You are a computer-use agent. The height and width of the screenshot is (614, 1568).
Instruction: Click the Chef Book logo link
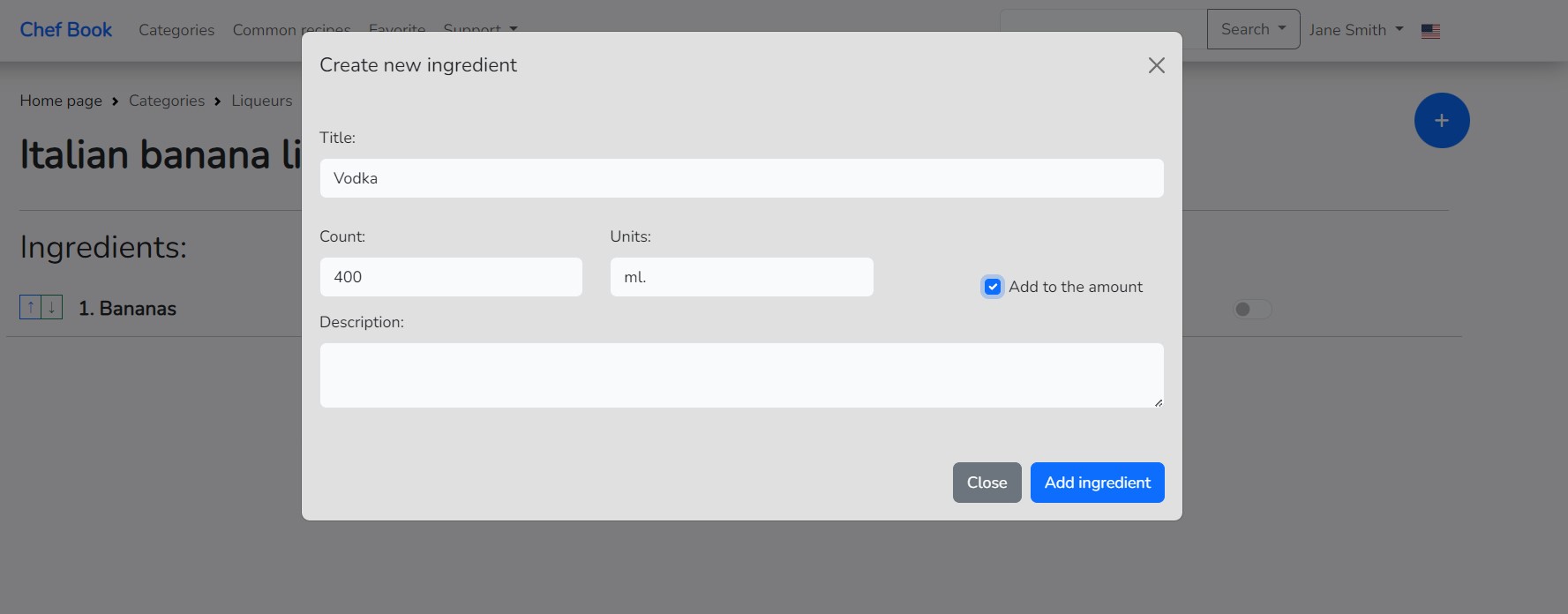(x=66, y=30)
